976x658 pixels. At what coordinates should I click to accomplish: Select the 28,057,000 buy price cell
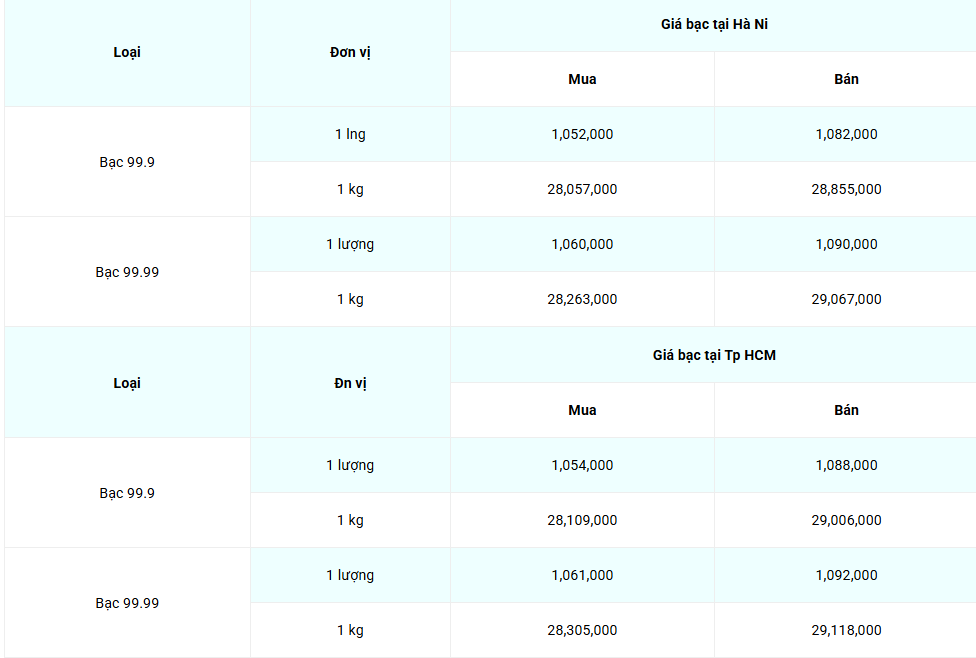point(582,189)
